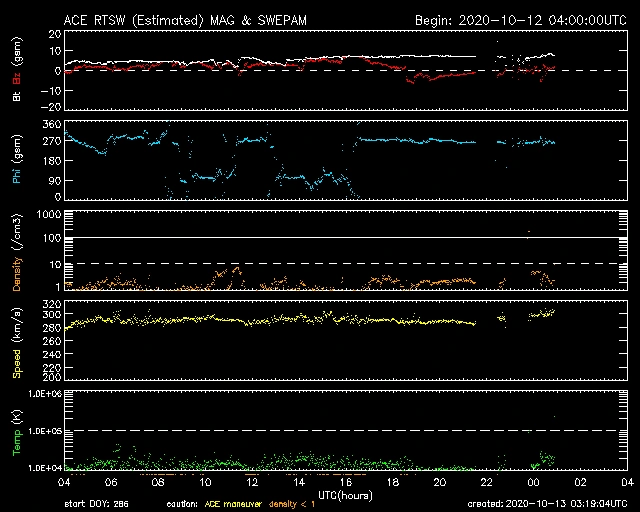Click the "UTC(hours)" x-axis title
640x512 pixels.
tap(345, 495)
